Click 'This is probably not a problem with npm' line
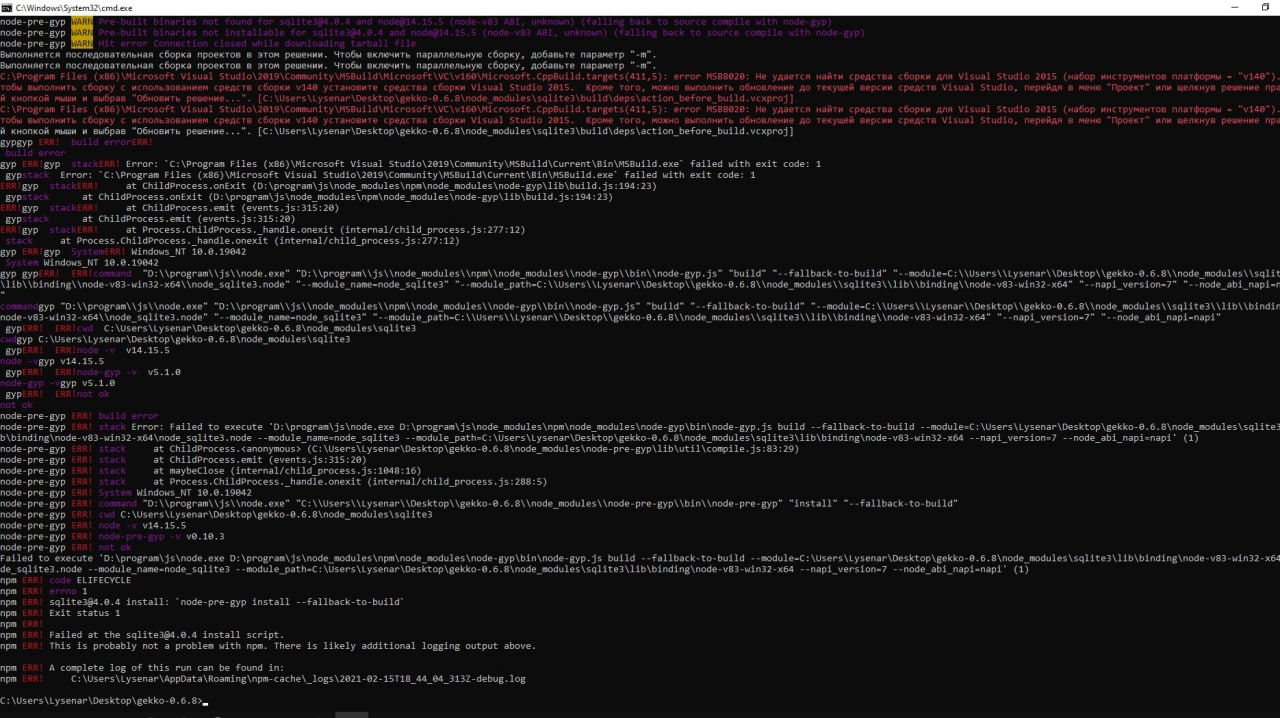 pyautogui.click(x=268, y=646)
